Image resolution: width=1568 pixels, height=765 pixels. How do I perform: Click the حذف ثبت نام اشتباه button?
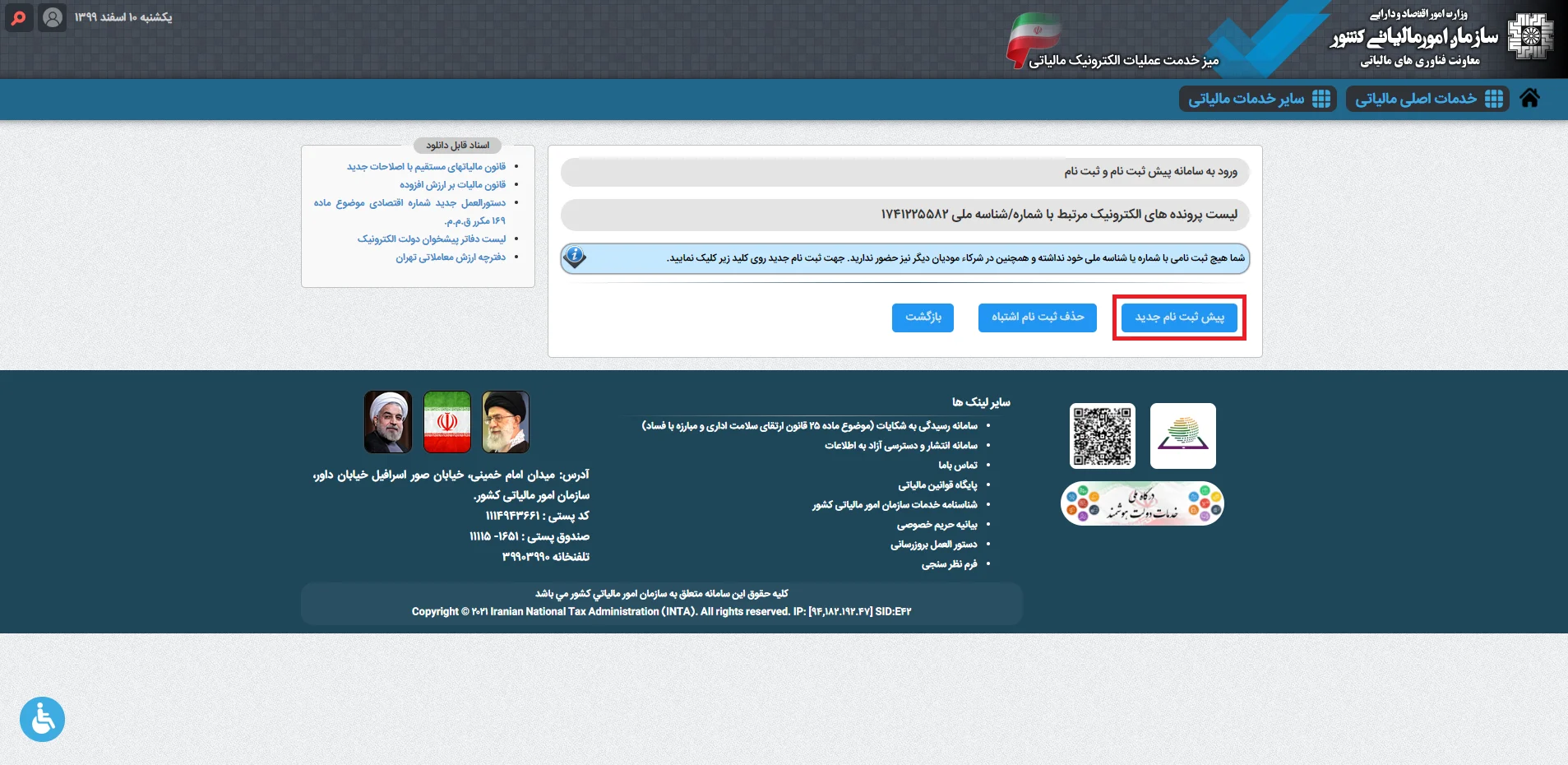coord(1037,317)
